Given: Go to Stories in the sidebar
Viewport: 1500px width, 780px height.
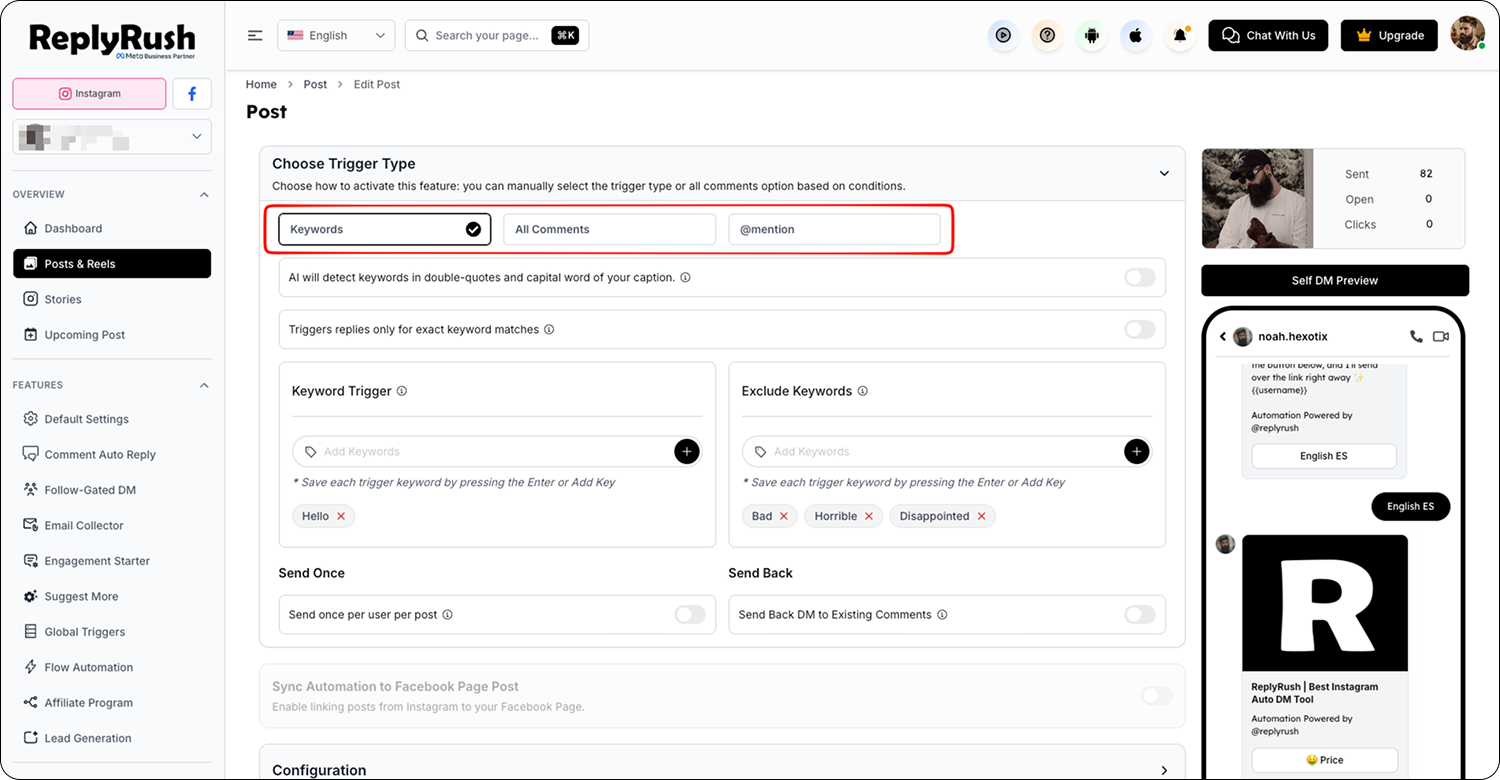Looking at the screenshot, I should 112,299.
